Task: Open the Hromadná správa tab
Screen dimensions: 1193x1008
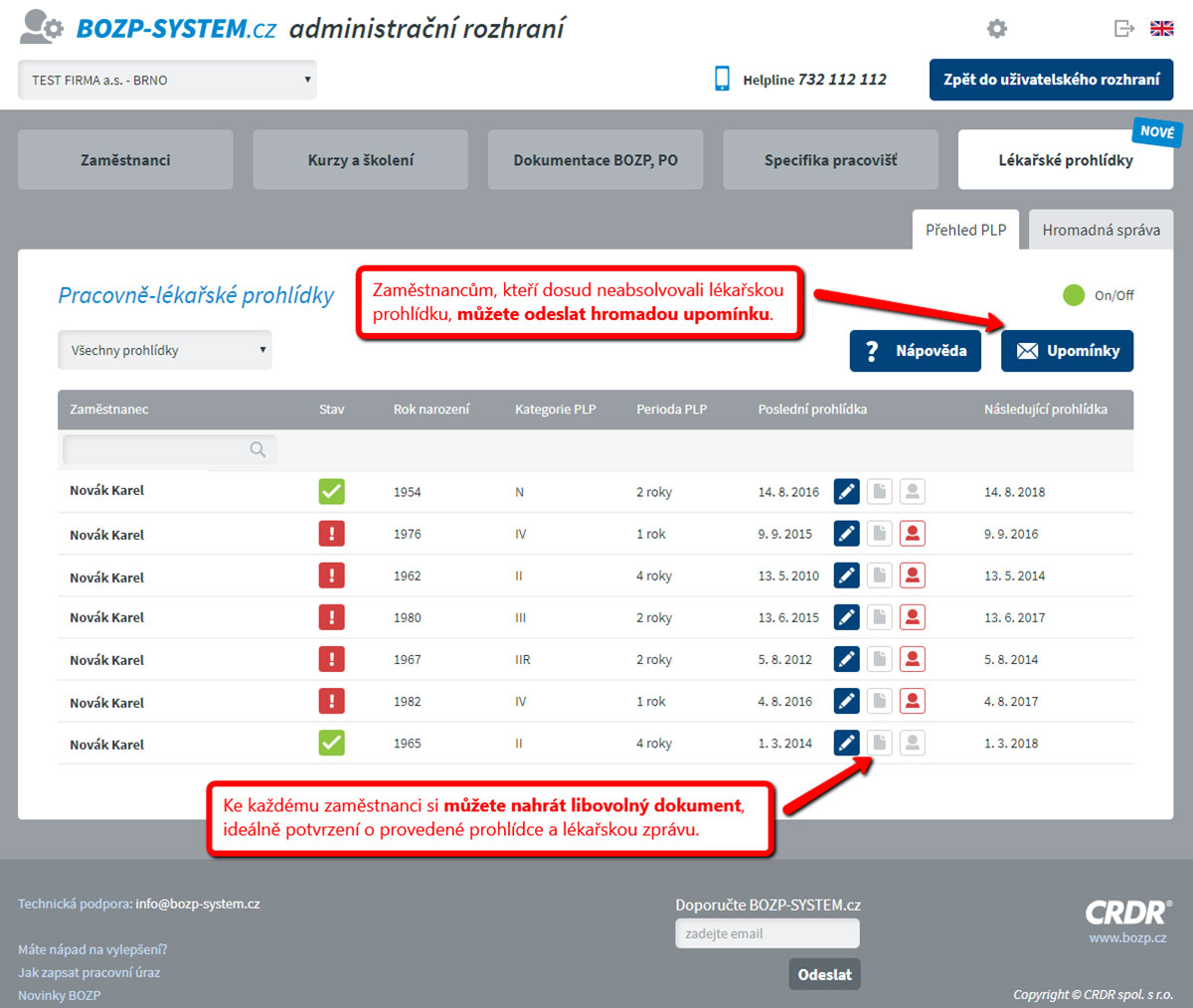Action: pyautogui.click(x=1102, y=230)
